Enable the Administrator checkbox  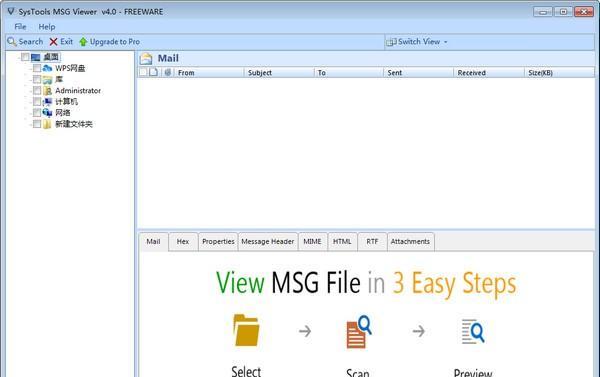pyautogui.click(x=37, y=90)
